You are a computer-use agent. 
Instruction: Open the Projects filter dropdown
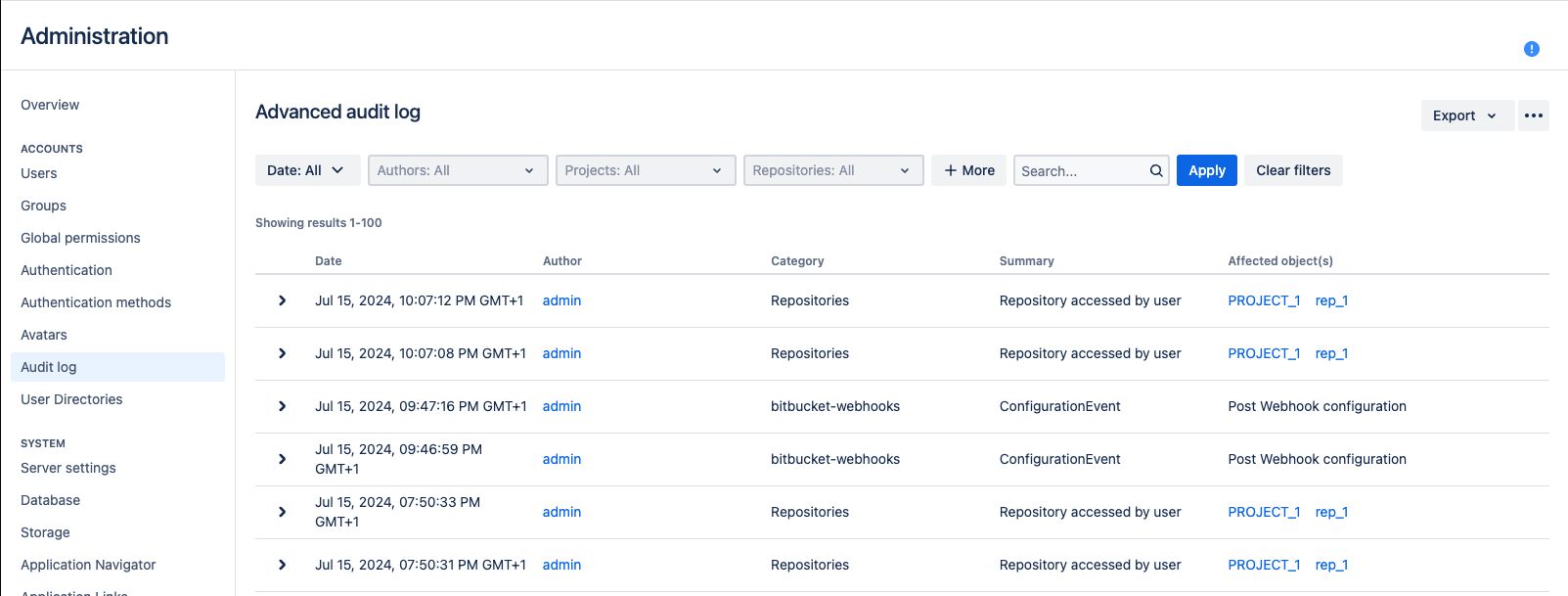click(645, 170)
